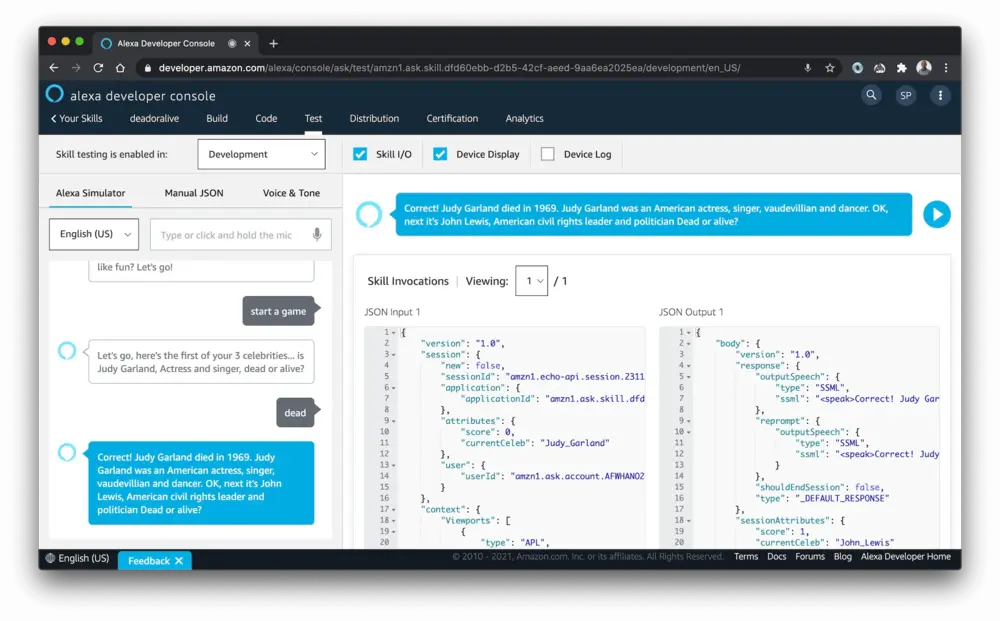1000x621 pixels.
Task: Open the Development stage dropdown
Action: click(x=261, y=154)
